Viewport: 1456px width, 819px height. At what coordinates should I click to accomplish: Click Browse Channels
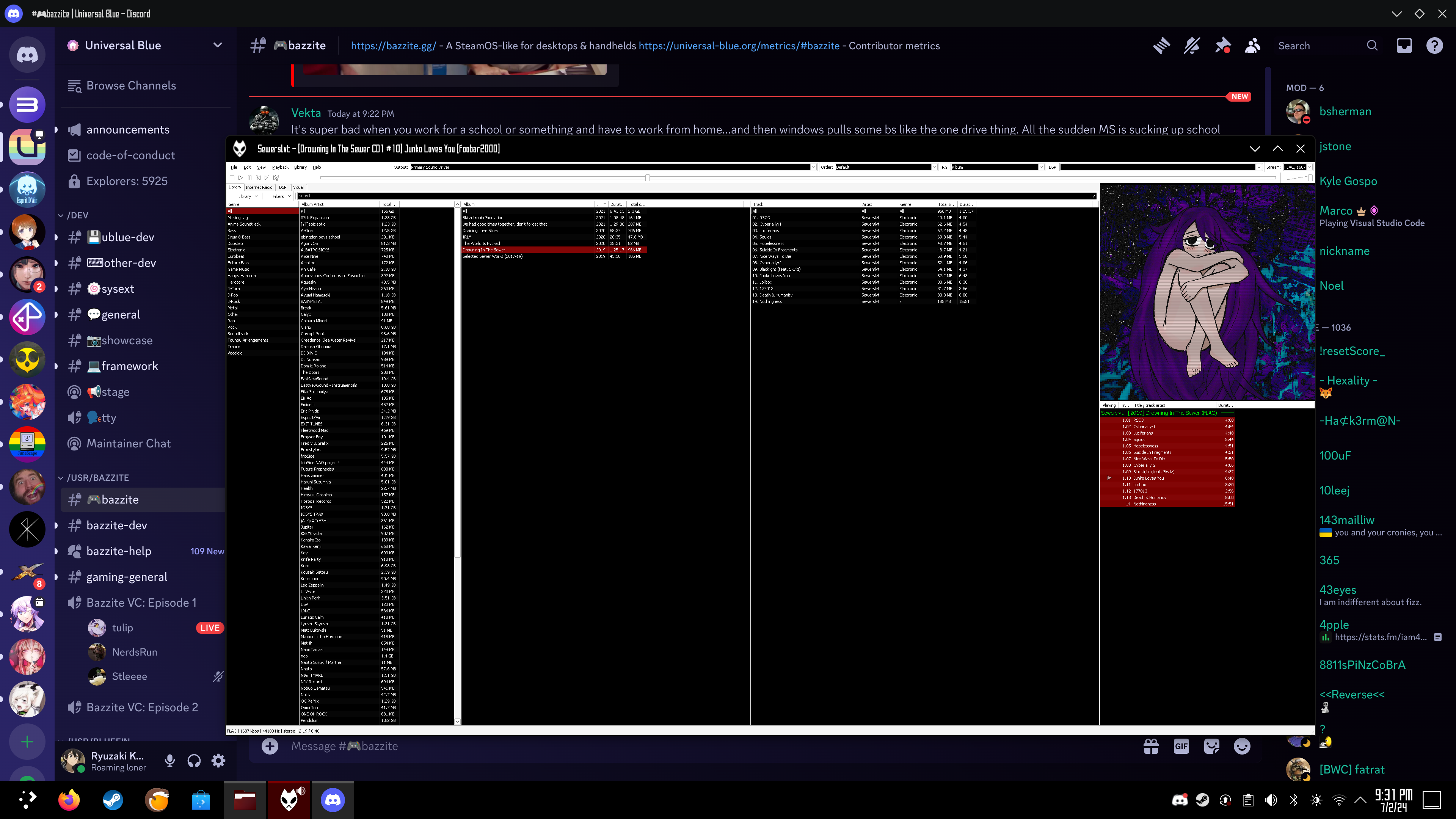[130, 85]
